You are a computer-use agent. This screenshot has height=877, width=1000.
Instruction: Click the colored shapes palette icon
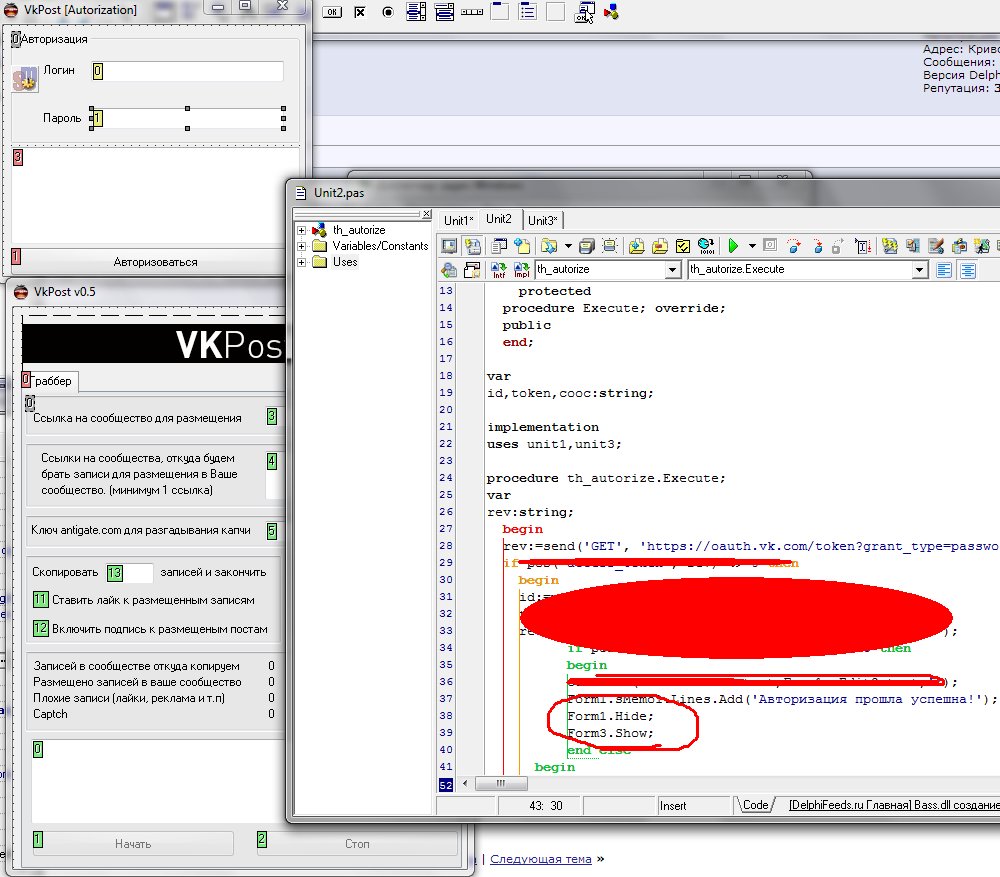[x=611, y=12]
